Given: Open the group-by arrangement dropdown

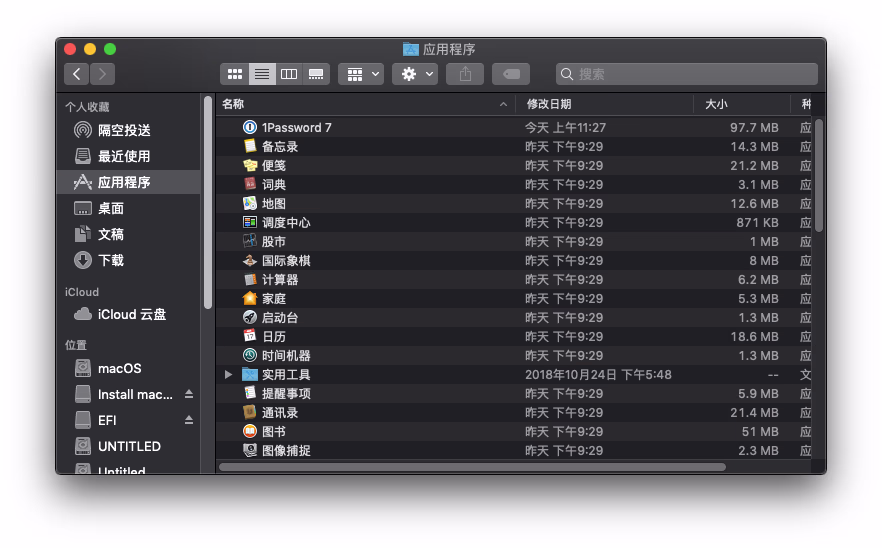Looking at the screenshot, I should (x=361, y=74).
